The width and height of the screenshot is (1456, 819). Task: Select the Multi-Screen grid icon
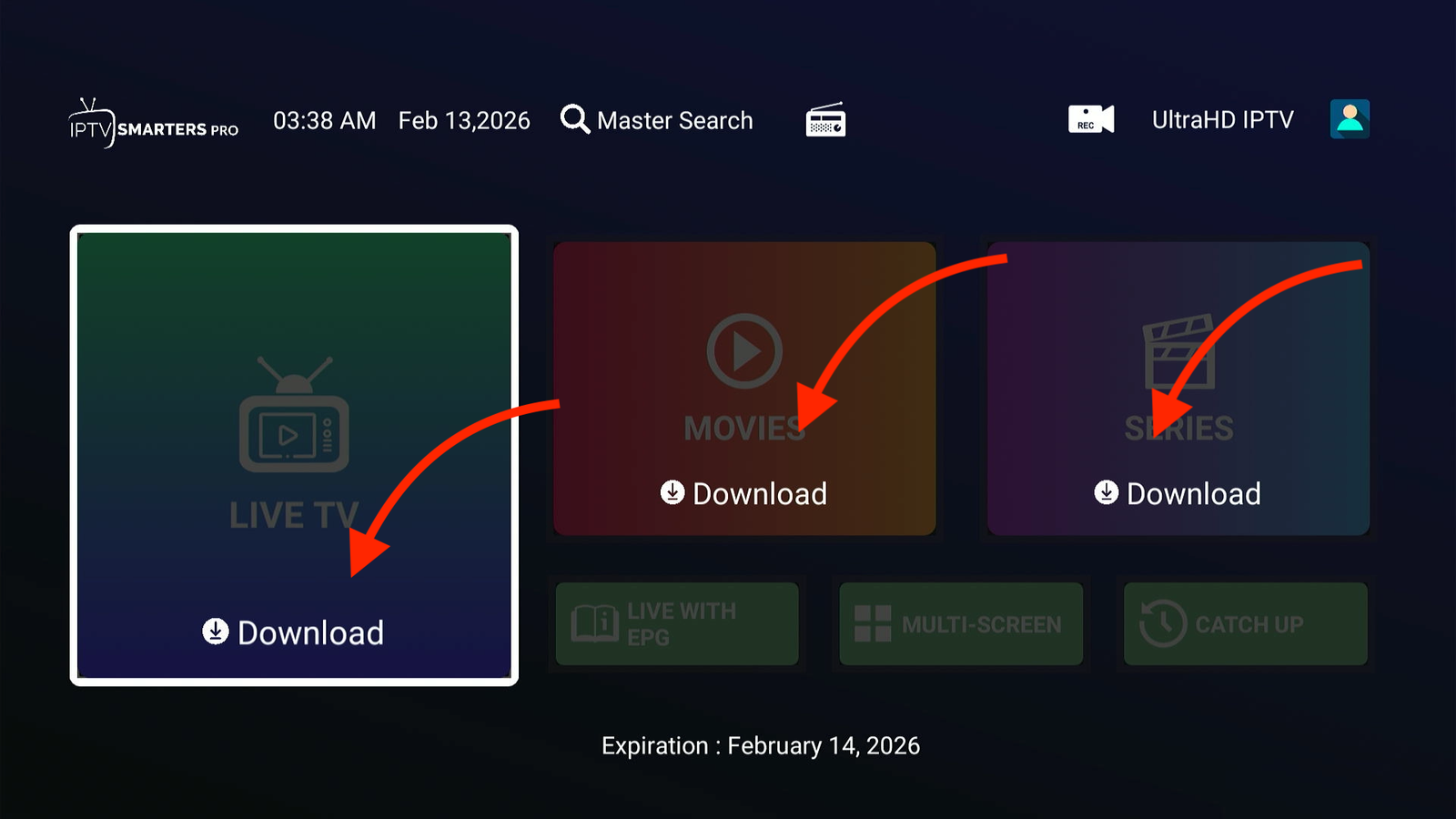873,622
